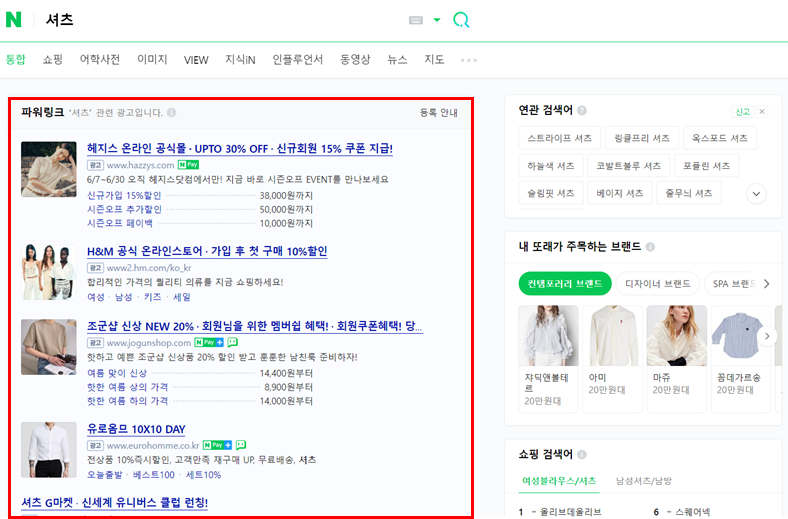Viewport: 788px width, 519px height.
Task: Select related keyword 옥스포드 셔츠
Action: 720,138
